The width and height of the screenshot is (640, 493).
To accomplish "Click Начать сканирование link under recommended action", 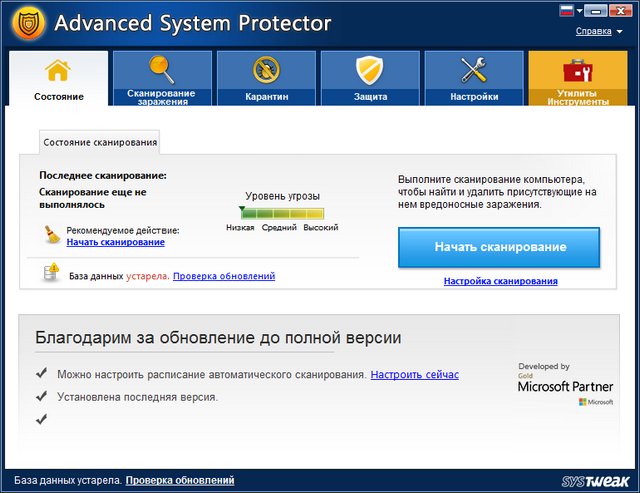I will pyautogui.click(x=116, y=242).
